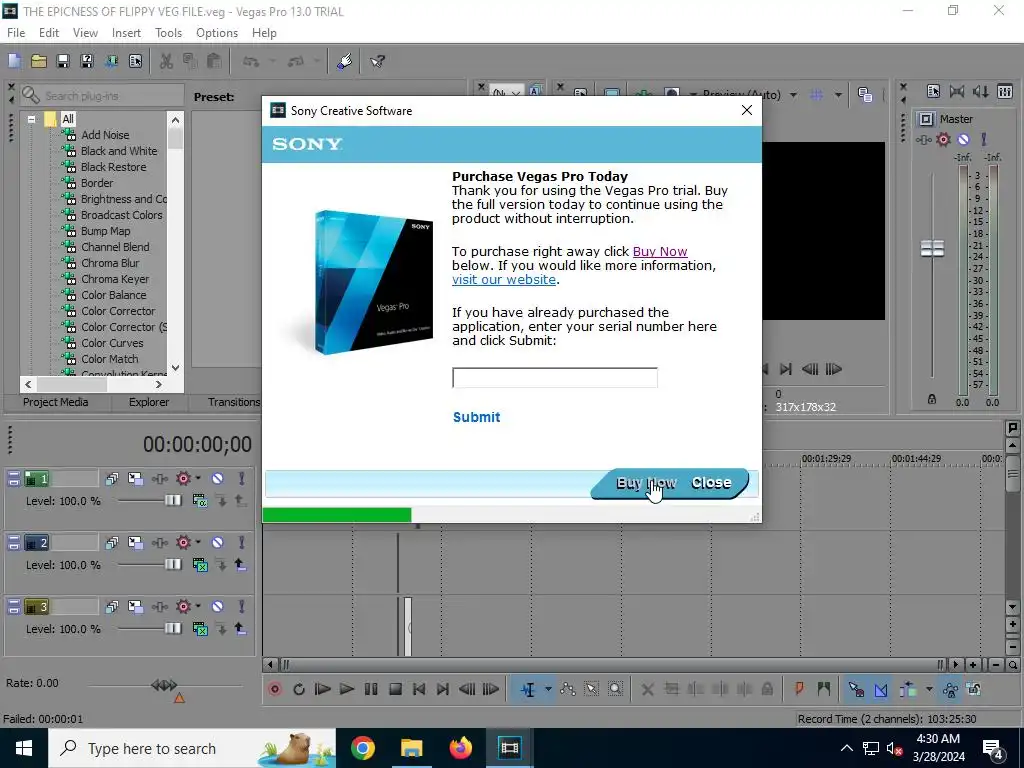
Task: Click Pause in the transport bar
Action: tap(371, 689)
